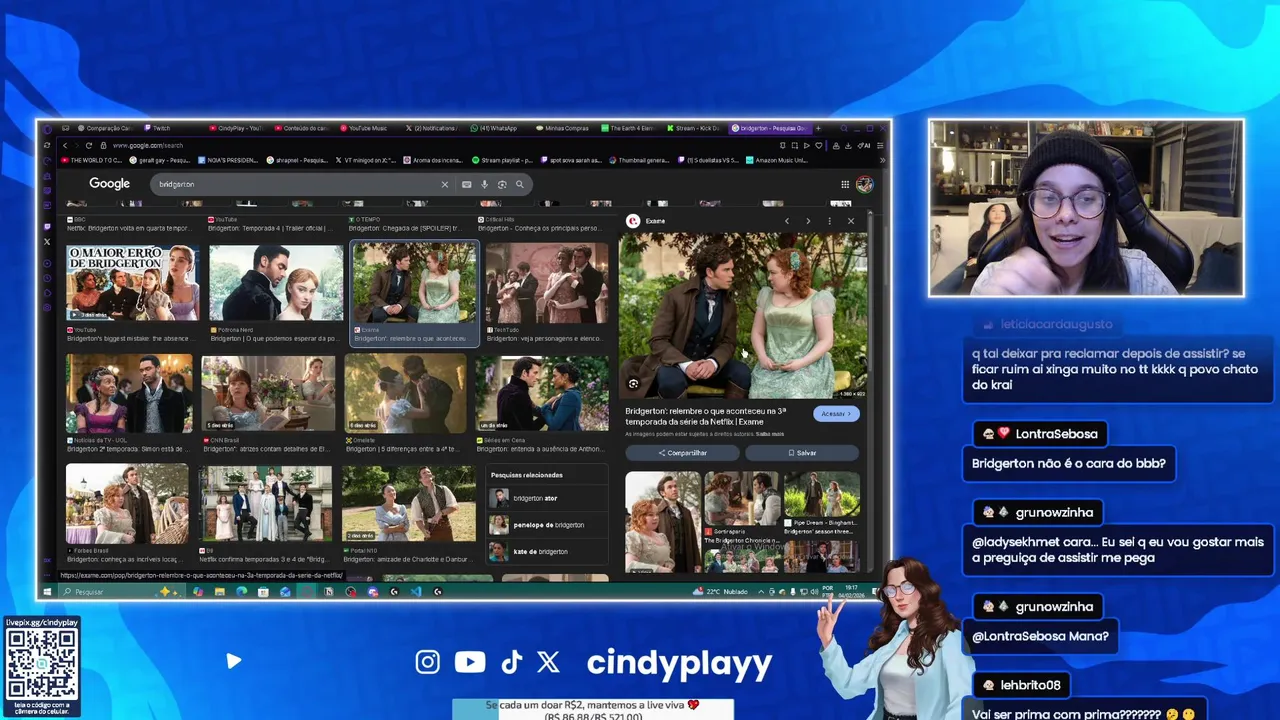Click the YouTube icon on stream overlay

click(470, 662)
